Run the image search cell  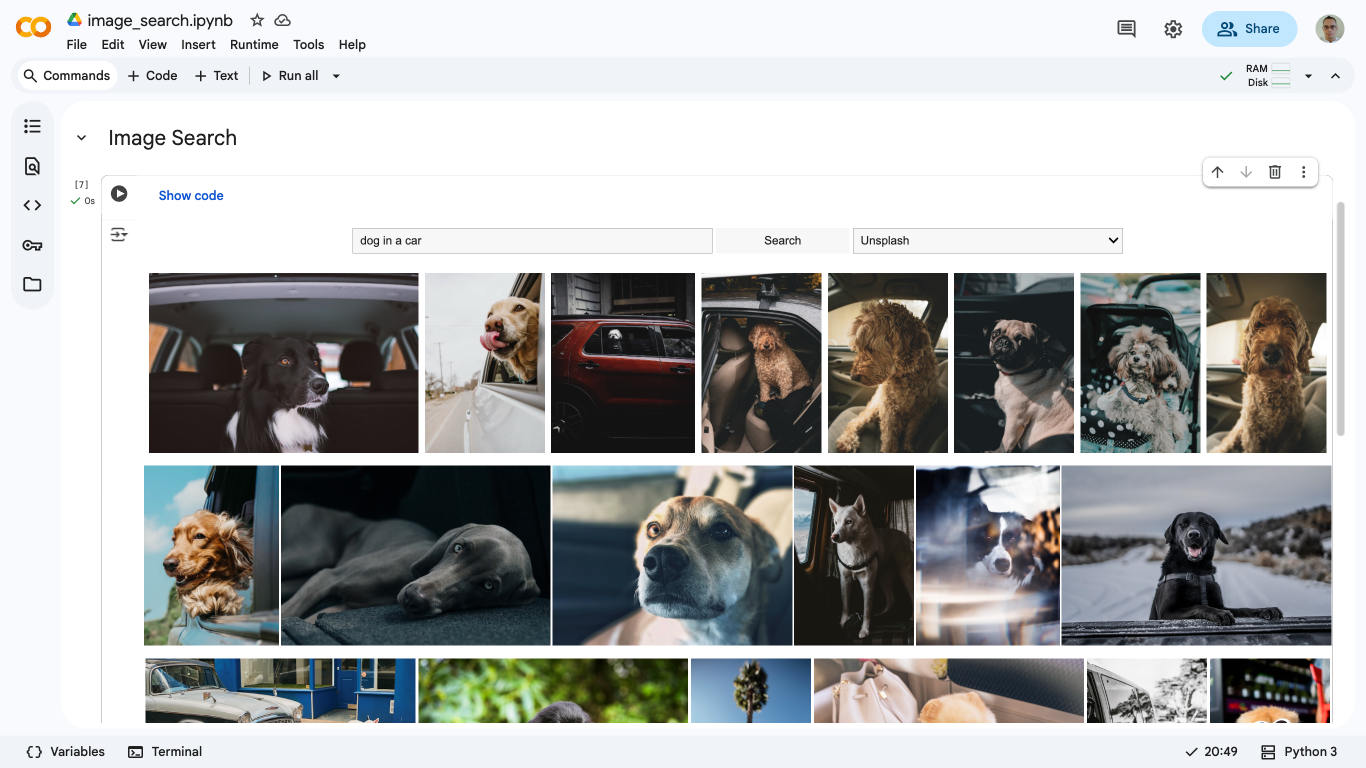119,193
